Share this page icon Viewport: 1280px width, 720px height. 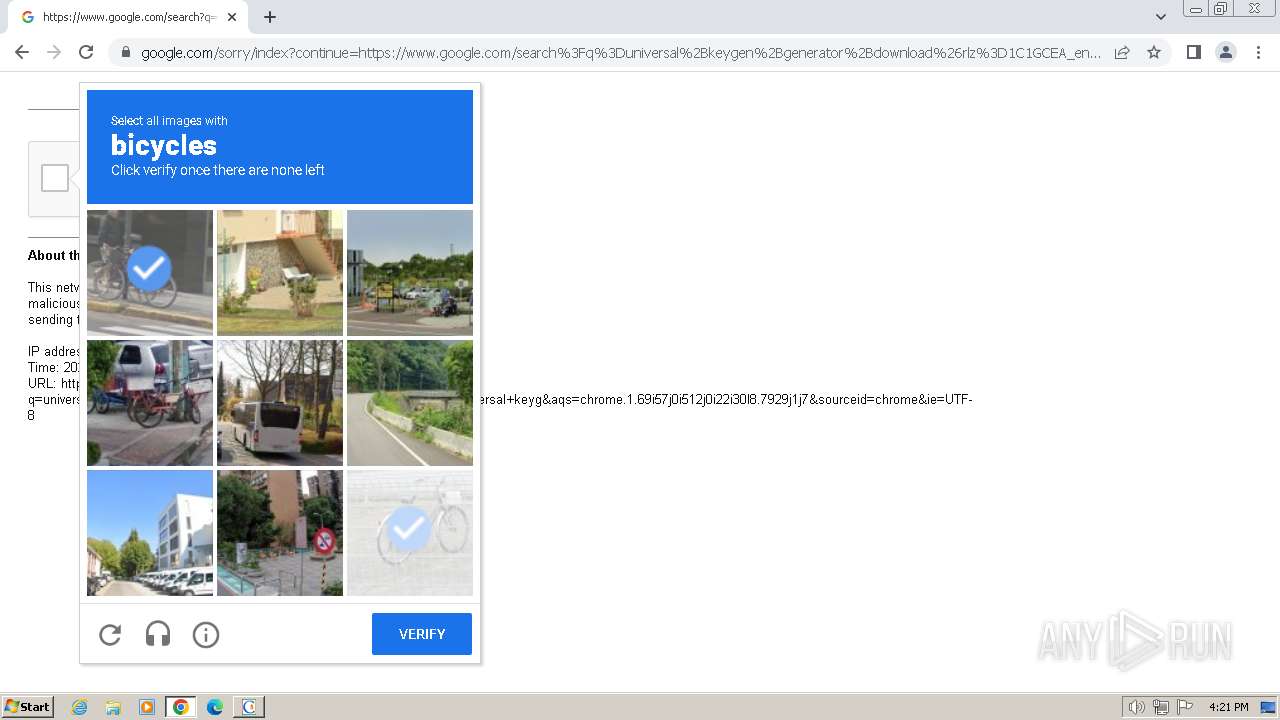click(x=1122, y=52)
